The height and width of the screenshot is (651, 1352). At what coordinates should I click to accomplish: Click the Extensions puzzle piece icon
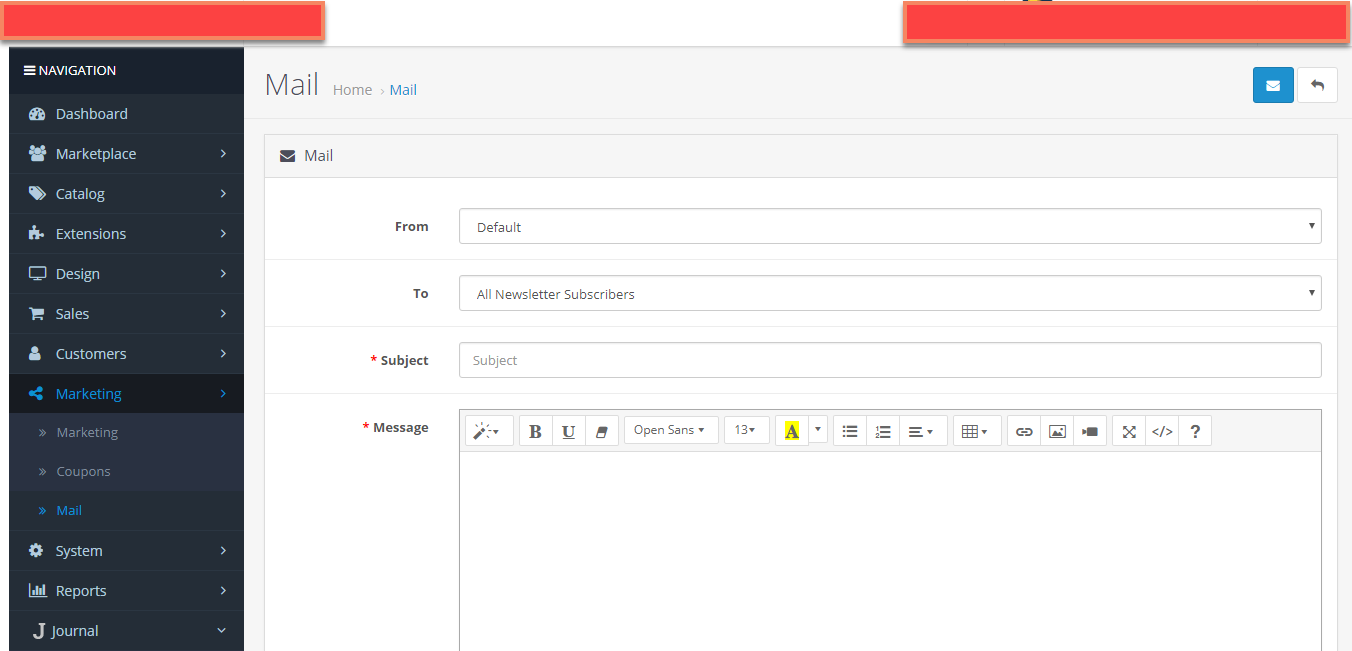37,234
